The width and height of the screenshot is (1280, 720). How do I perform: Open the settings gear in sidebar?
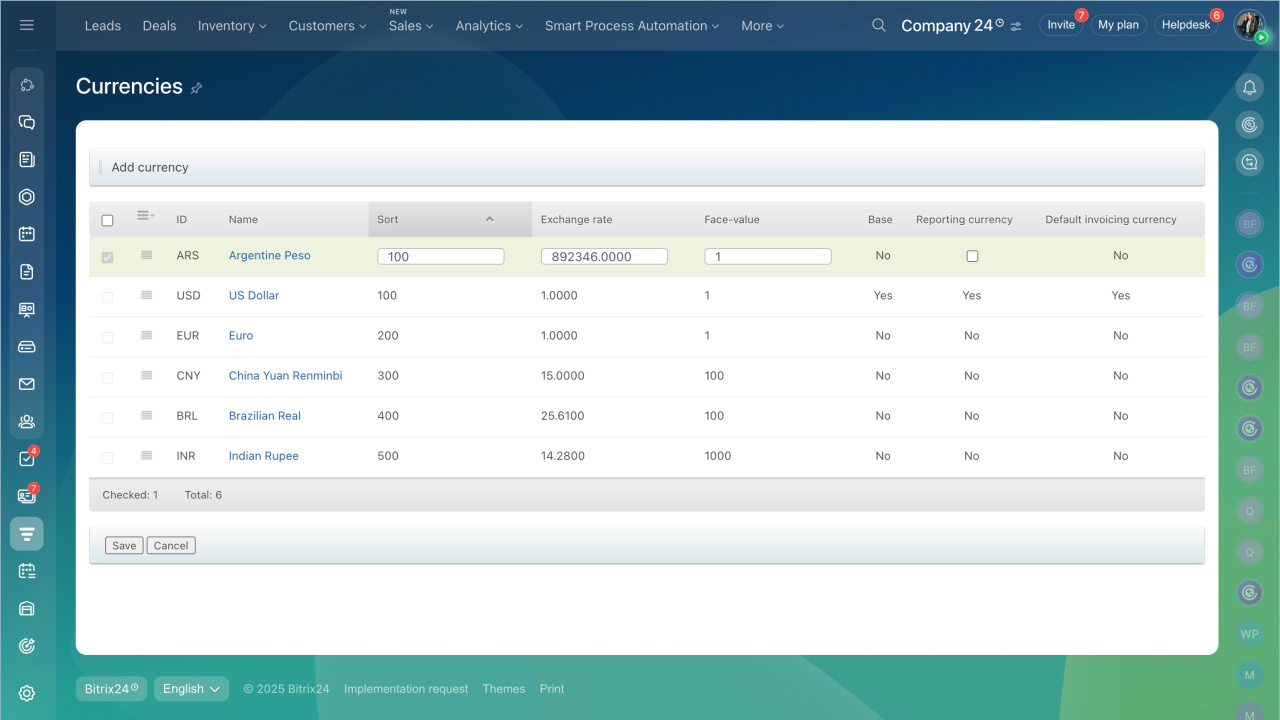coord(27,693)
